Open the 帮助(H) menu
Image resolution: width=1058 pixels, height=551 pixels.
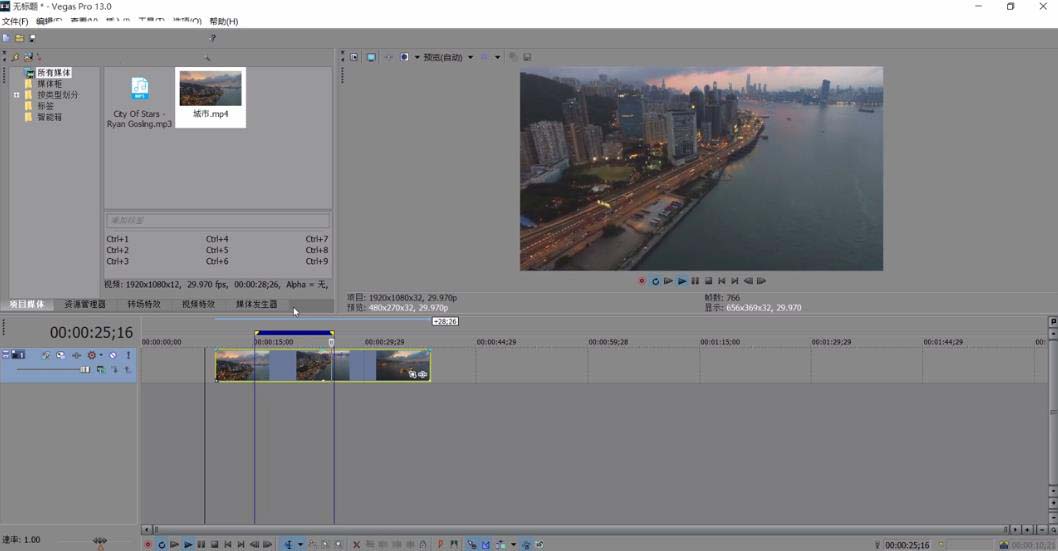[x=223, y=21]
